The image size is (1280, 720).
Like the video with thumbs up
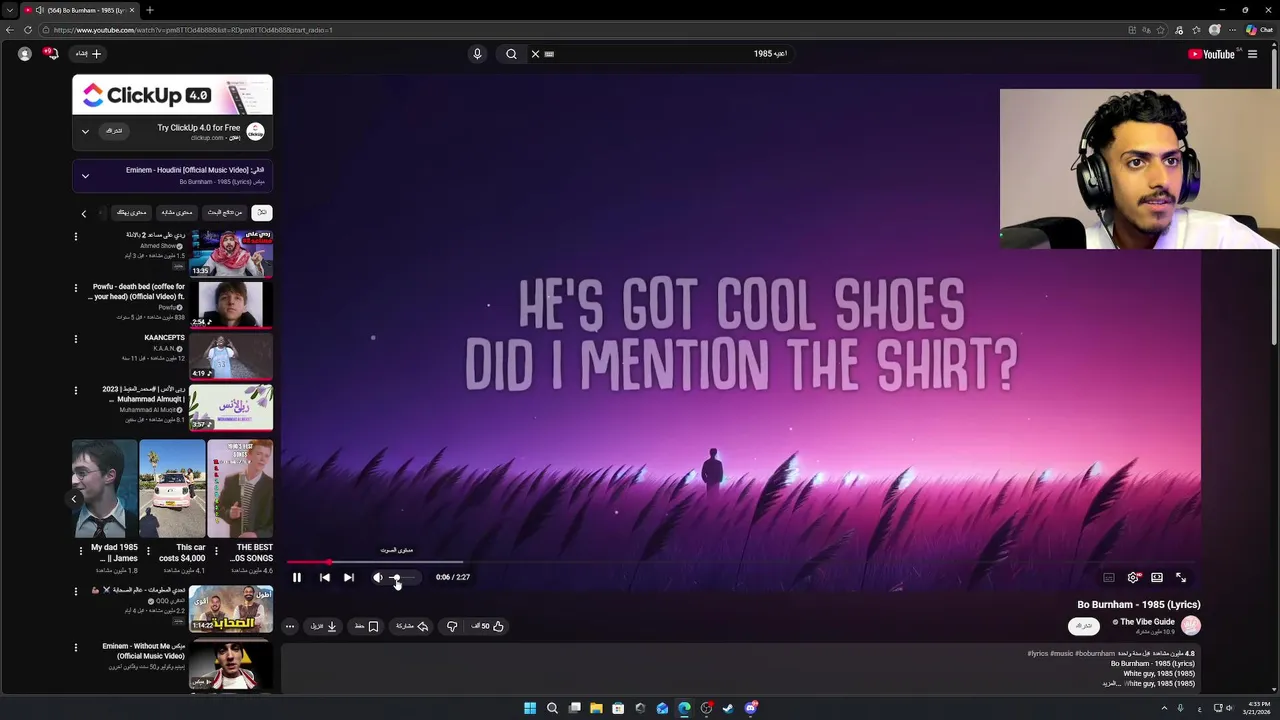pyautogui.click(x=488, y=626)
